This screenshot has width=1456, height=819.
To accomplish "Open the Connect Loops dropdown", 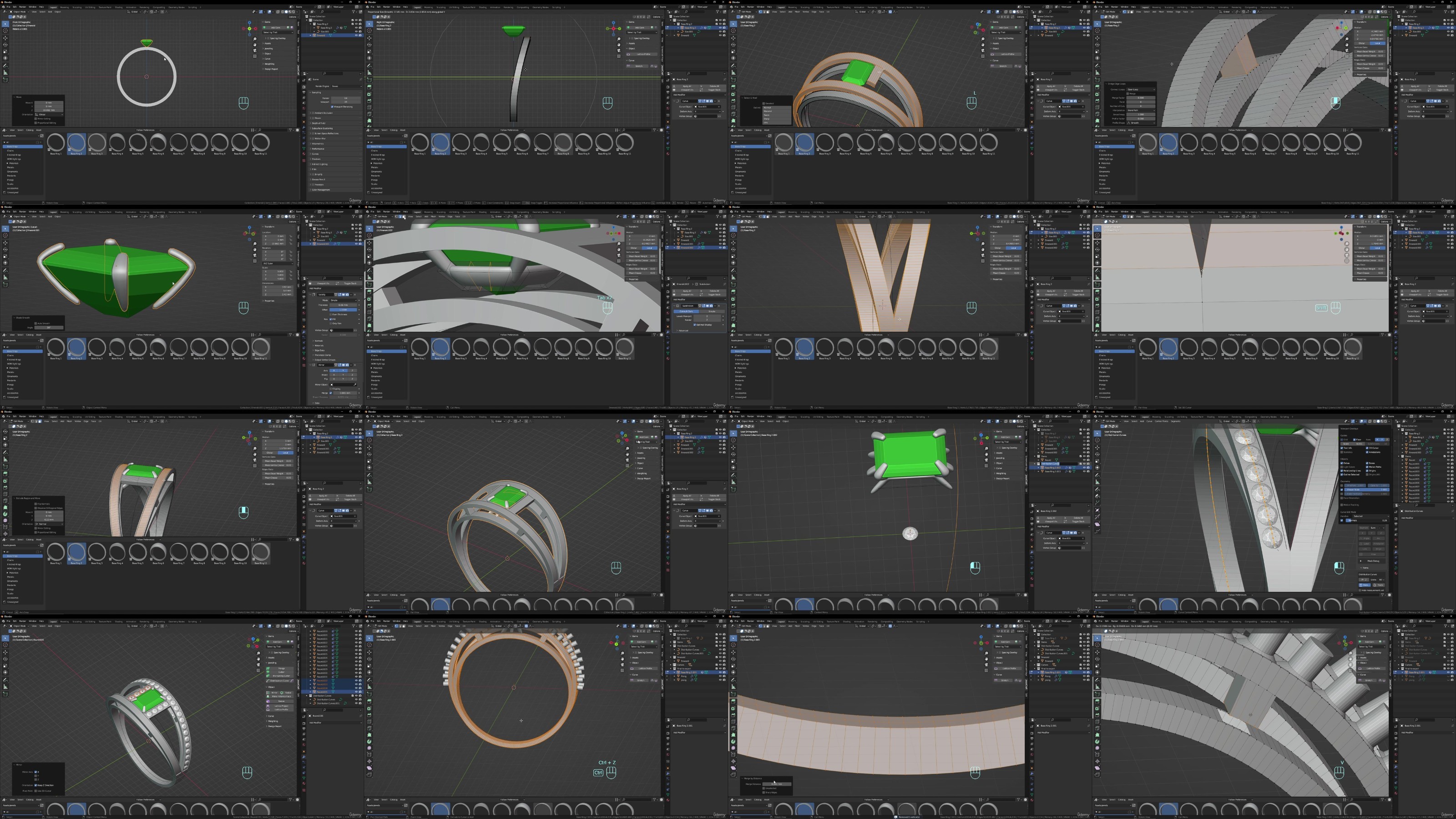I will tap(1141, 90).
